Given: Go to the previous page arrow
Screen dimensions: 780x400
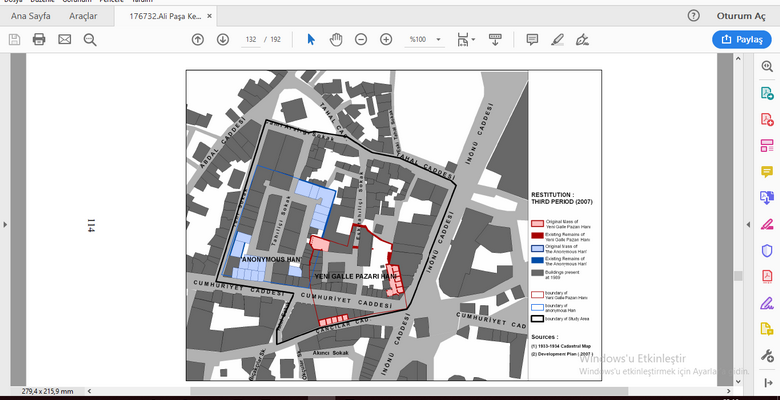Looking at the screenshot, I should (x=198, y=39).
